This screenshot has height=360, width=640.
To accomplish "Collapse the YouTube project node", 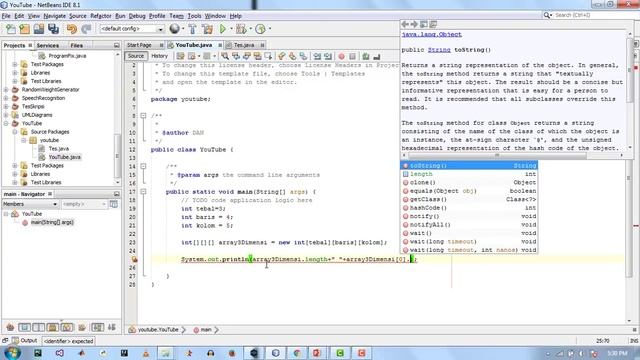I will pos(6,123).
